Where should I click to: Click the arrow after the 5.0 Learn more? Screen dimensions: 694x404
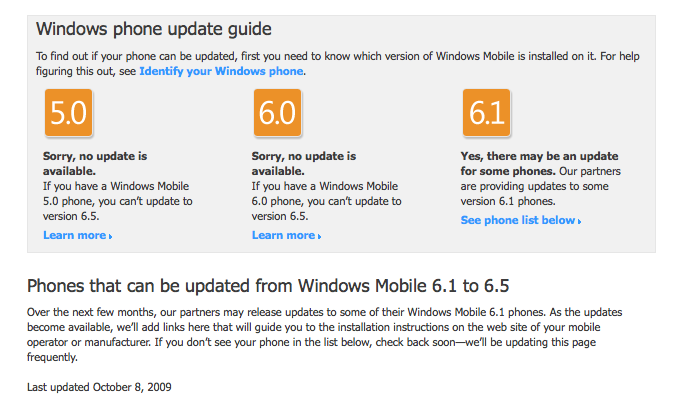pyautogui.click(x=110, y=236)
